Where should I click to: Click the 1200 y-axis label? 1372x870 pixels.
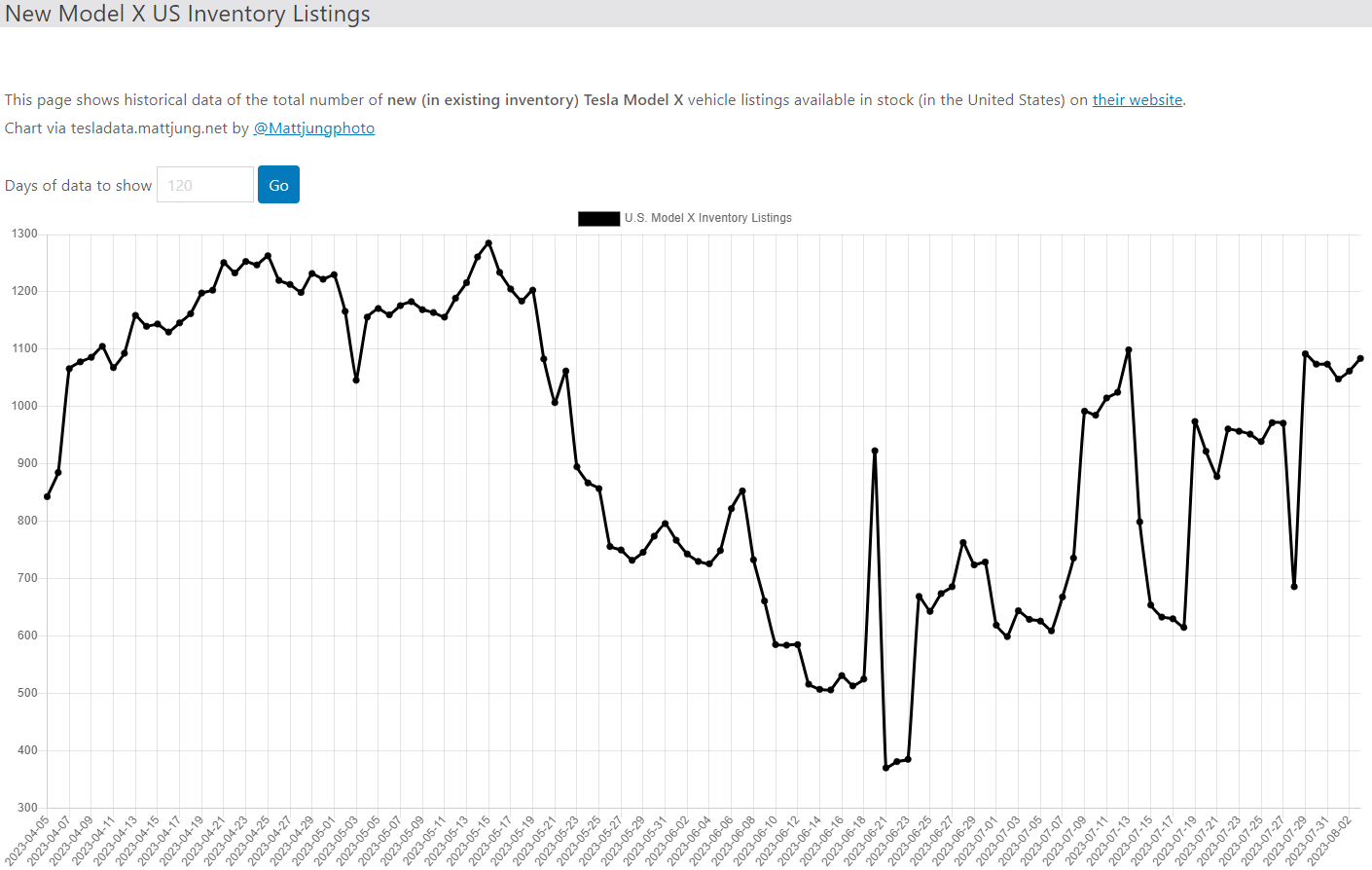tap(25, 291)
